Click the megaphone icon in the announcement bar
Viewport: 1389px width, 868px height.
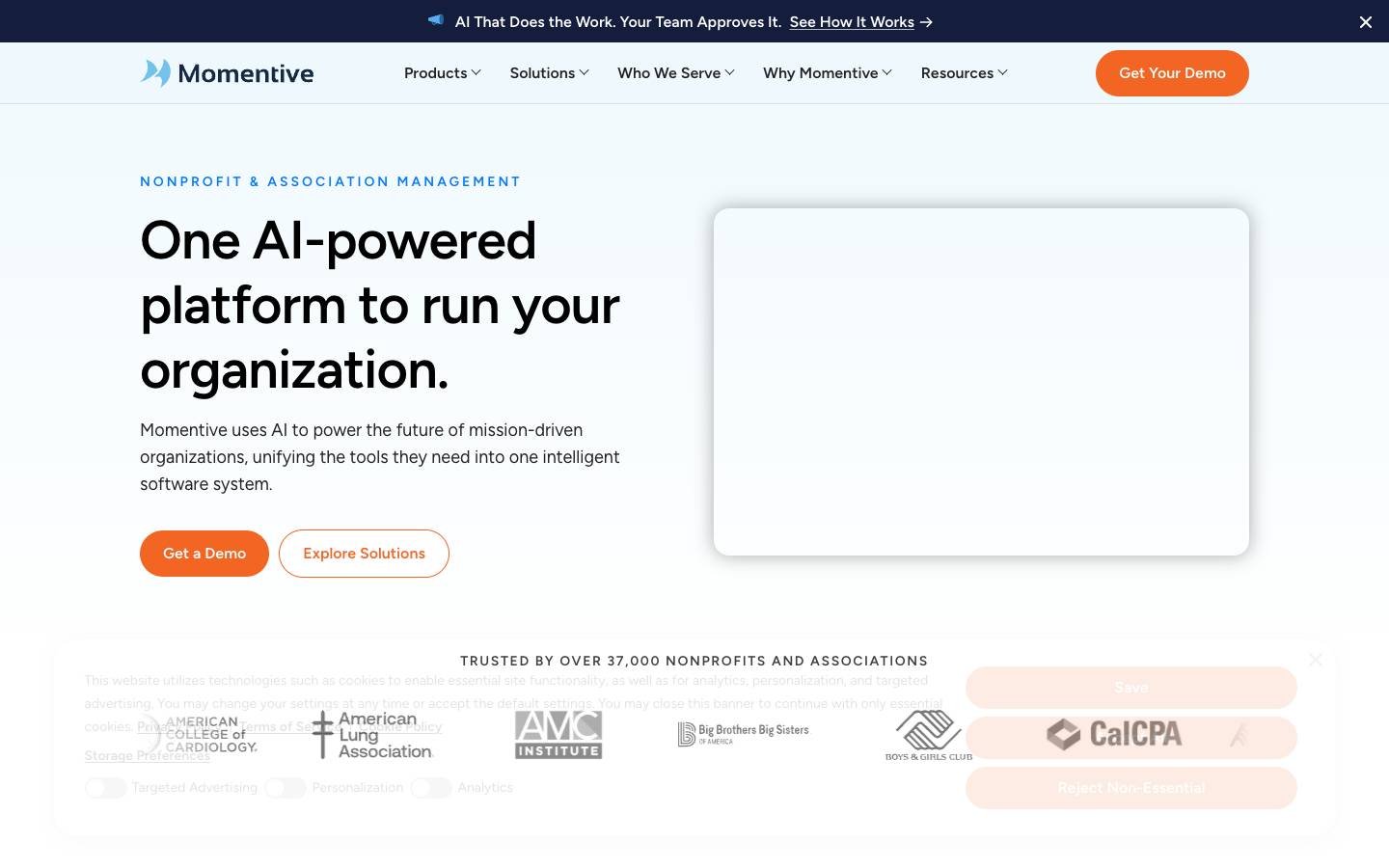click(436, 20)
